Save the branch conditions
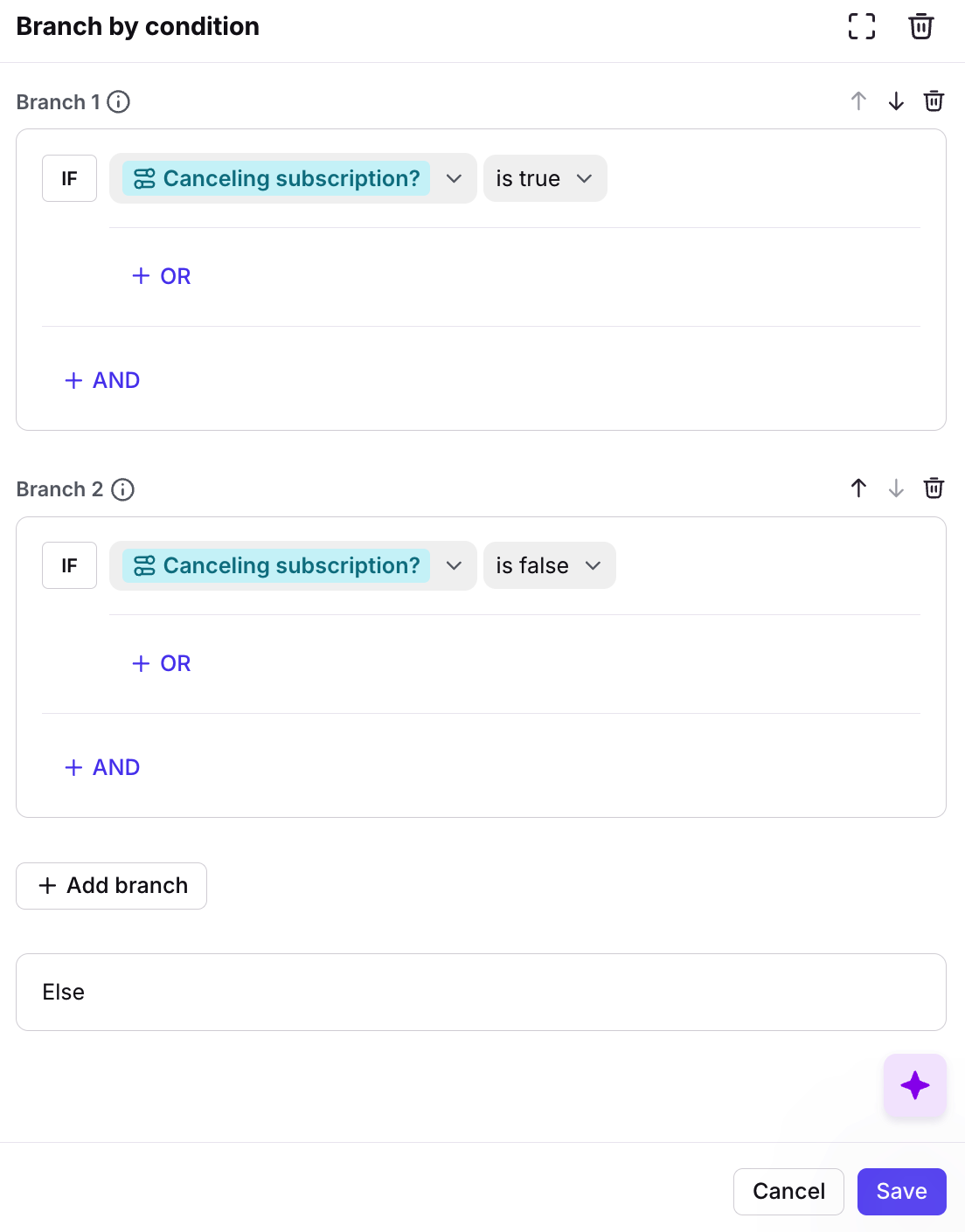Screen dimensions: 965x1232 [901, 1191]
